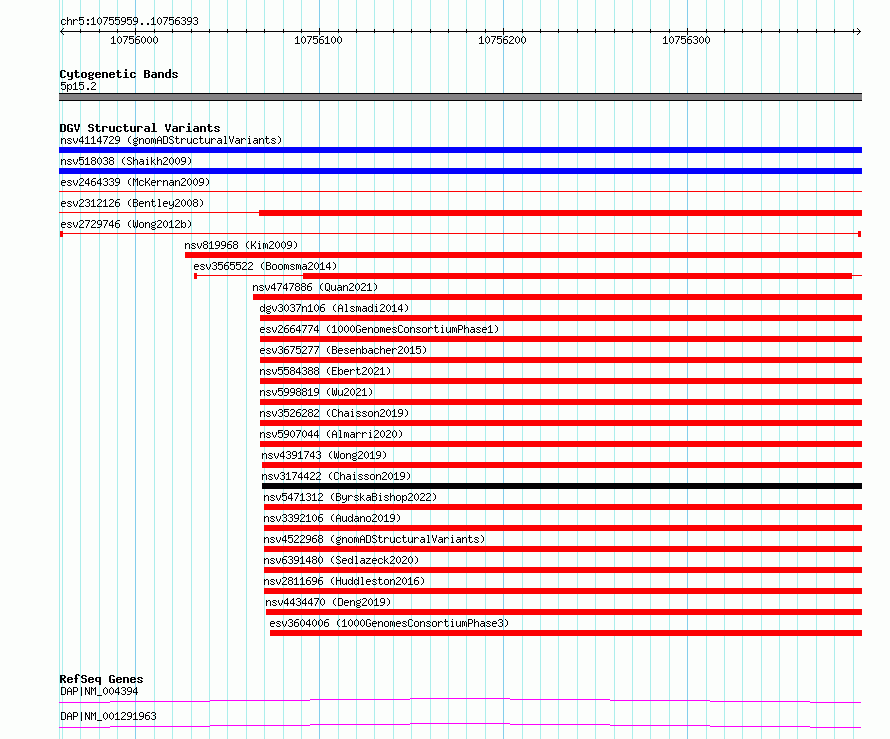Select nsv3526282 (Chaisson2019) label
This screenshot has width=890, height=739.
click(334, 413)
